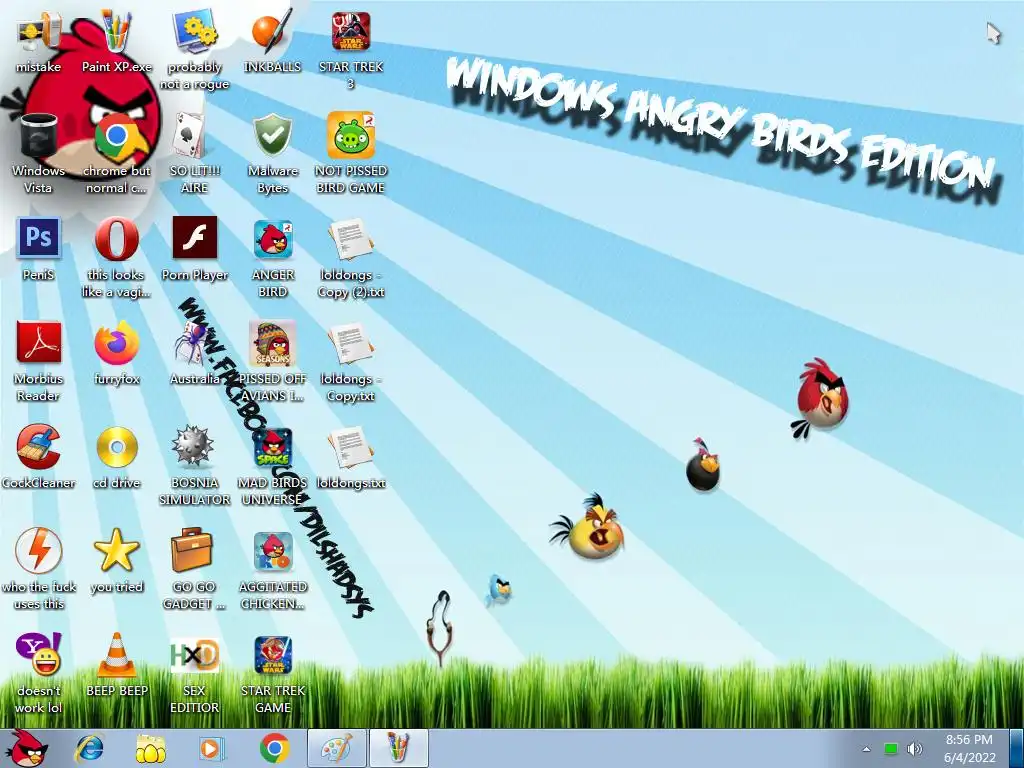Switch to Paint XP taskbar window
The image size is (1024, 768).
399,748
